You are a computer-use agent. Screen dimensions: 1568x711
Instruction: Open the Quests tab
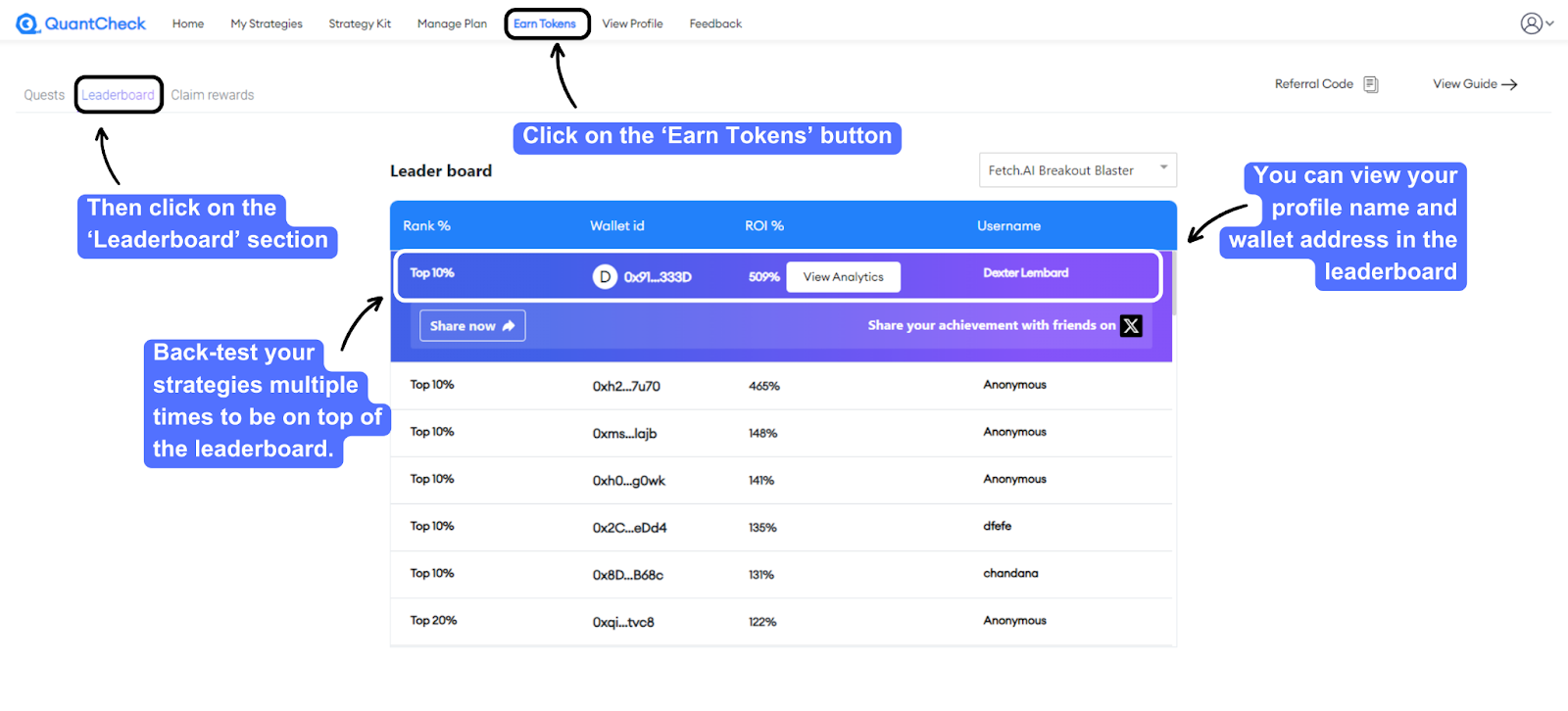click(44, 95)
